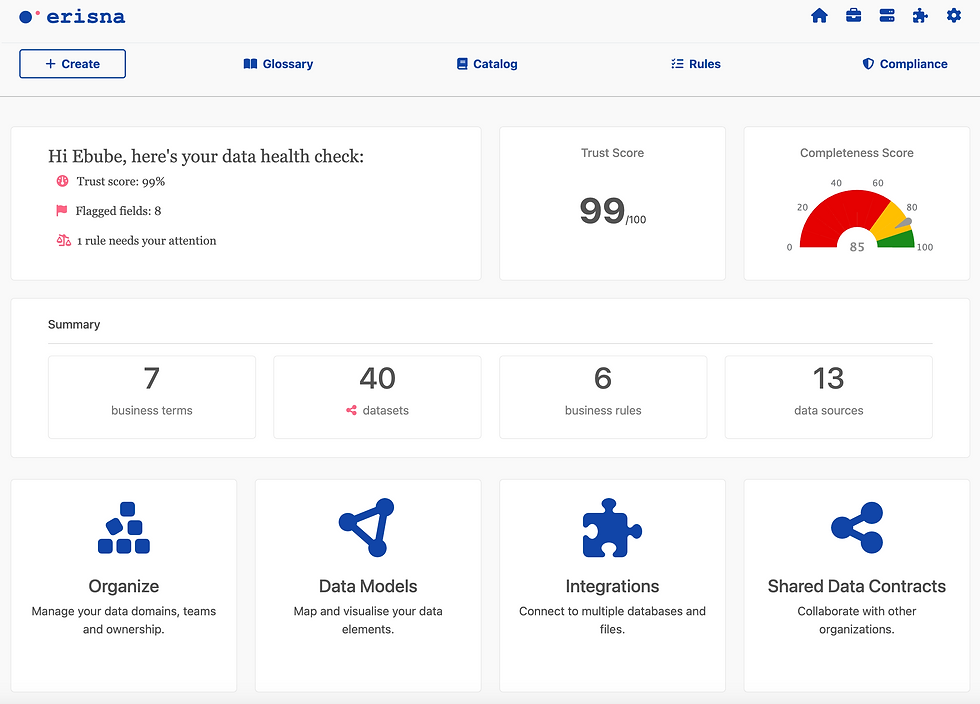The height and width of the screenshot is (704, 980).
Task: Go to the Catalog tab
Action: coord(486,64)
